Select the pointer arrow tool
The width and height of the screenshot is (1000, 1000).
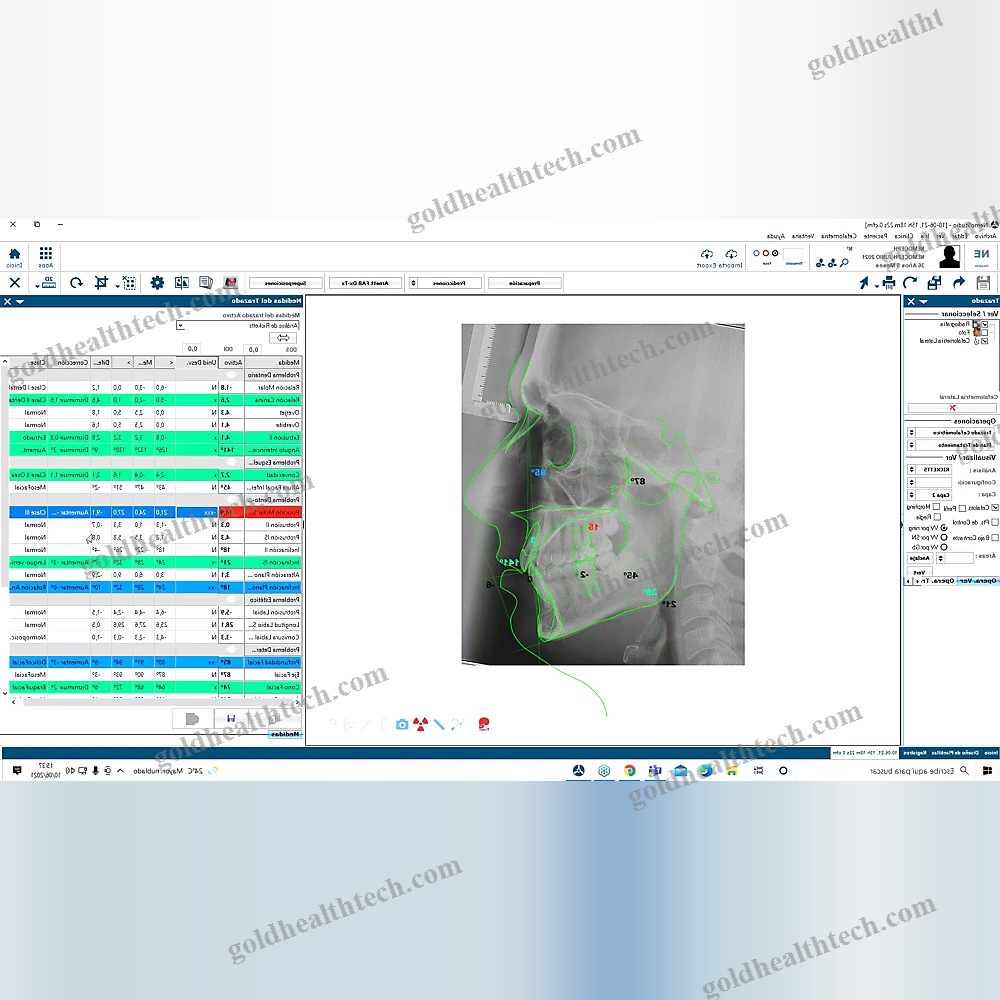point(864,283)
